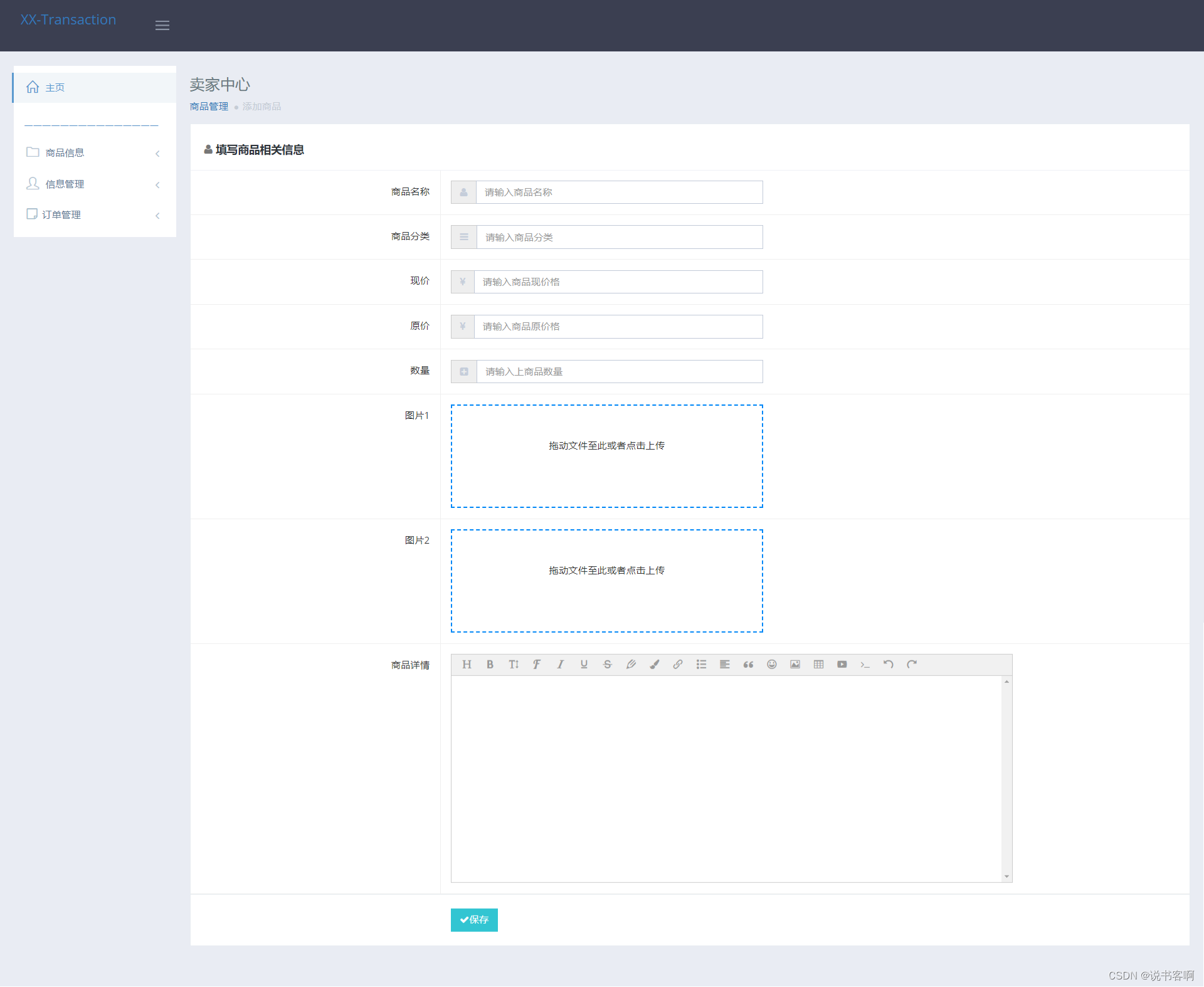Focus the 数量 quantity input field
Image resolution: width=1204 pixels, height=987 pixels.
[620, 372]
